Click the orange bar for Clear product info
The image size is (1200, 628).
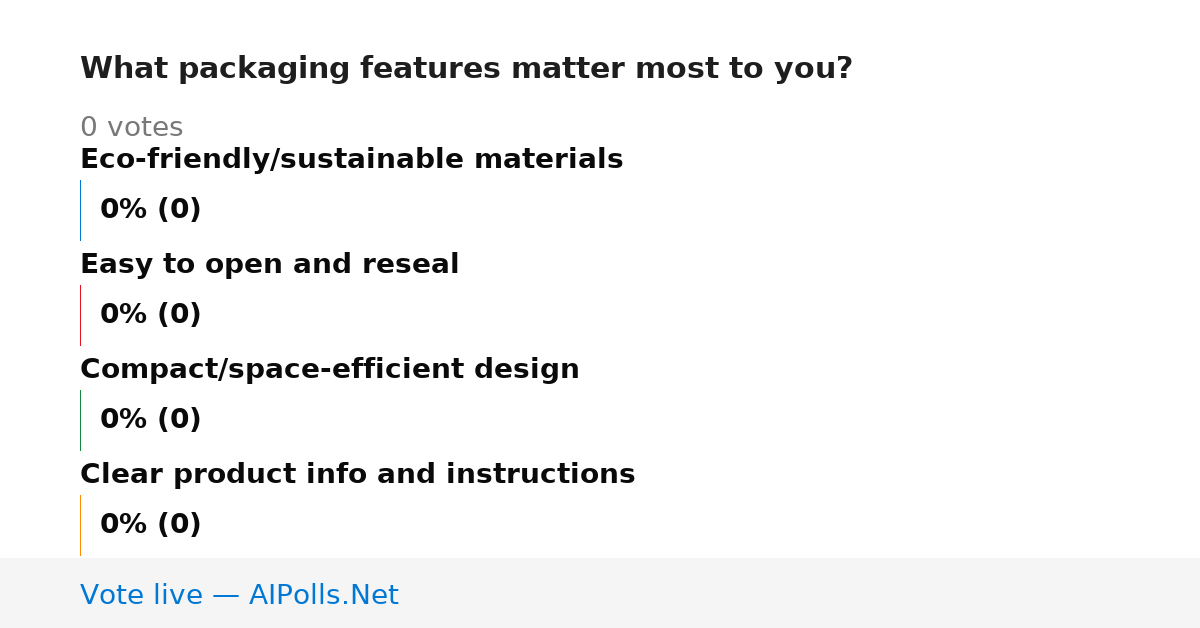click(80, 525)
